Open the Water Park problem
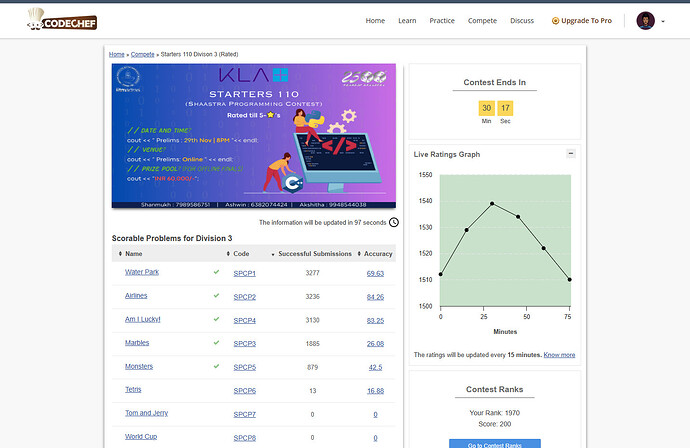Viewport: 690px width, 448px height. (142, 272)
